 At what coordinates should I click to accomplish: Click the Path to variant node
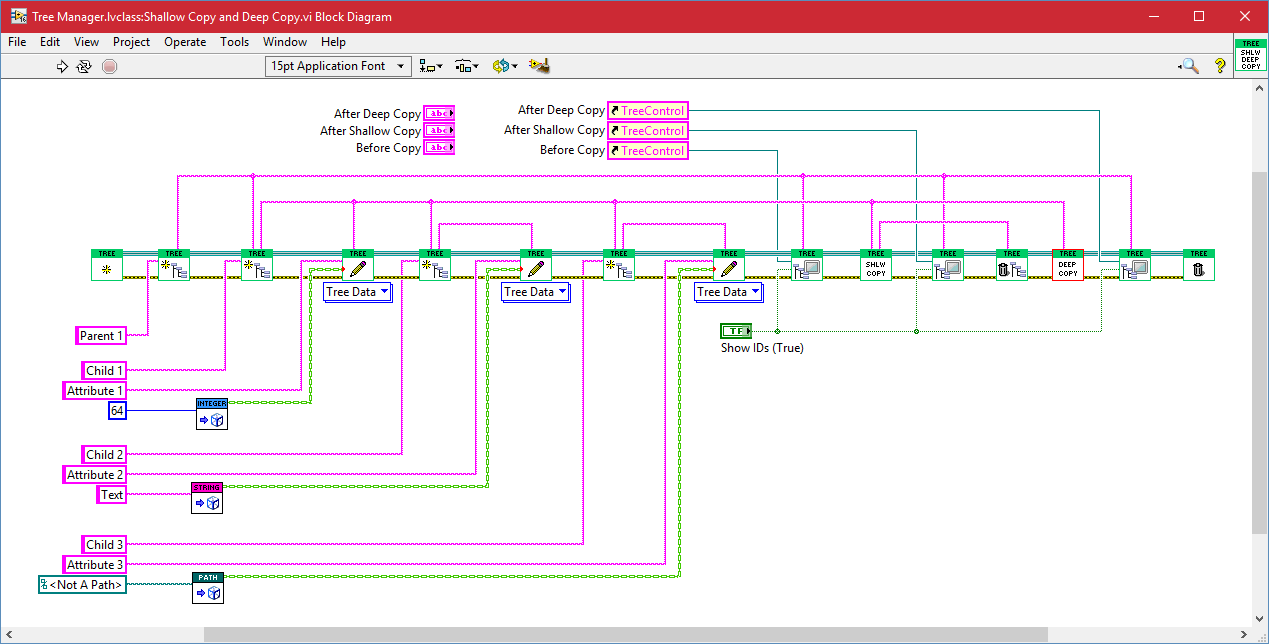207,588
